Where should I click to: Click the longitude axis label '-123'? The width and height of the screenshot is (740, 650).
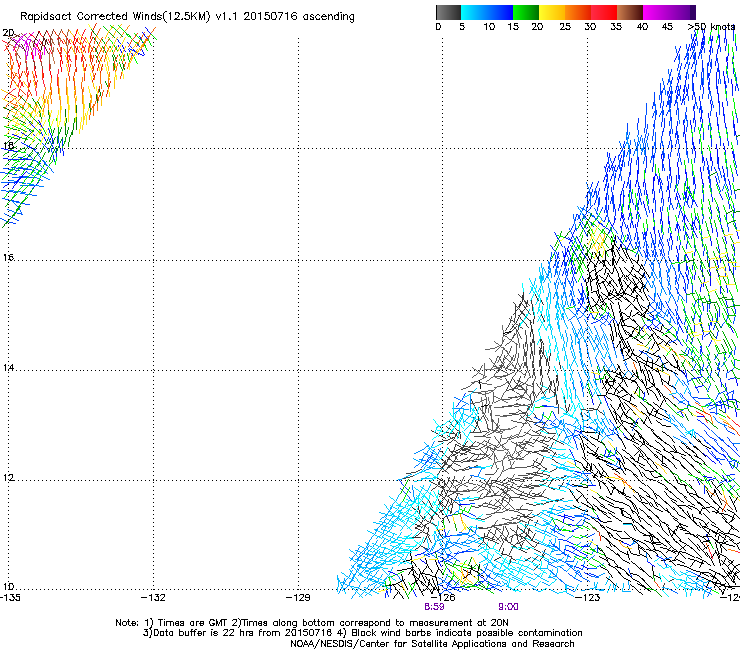pos(588,598)
